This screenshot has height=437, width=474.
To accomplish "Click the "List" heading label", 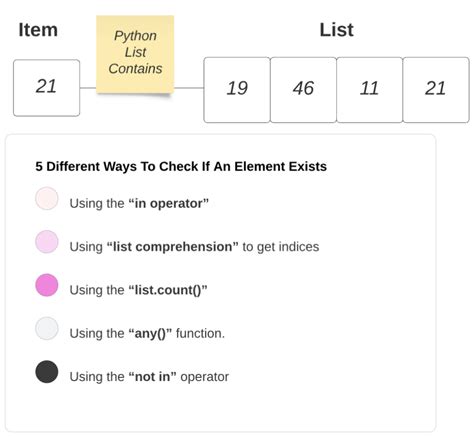I will coord(336,30).
